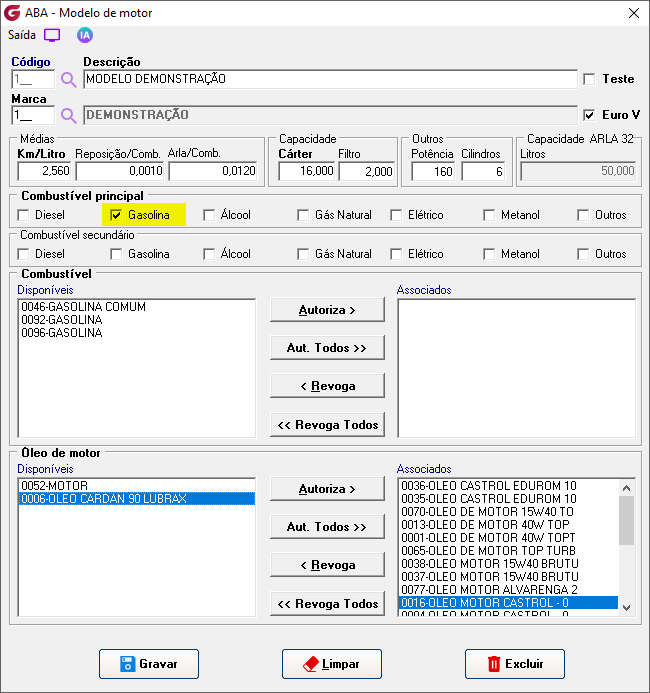The width and height of the screenshot is (650, 693).
Task: Click Revoga Todos in Óleo de motor section
Action: click(x=327, y=604)
